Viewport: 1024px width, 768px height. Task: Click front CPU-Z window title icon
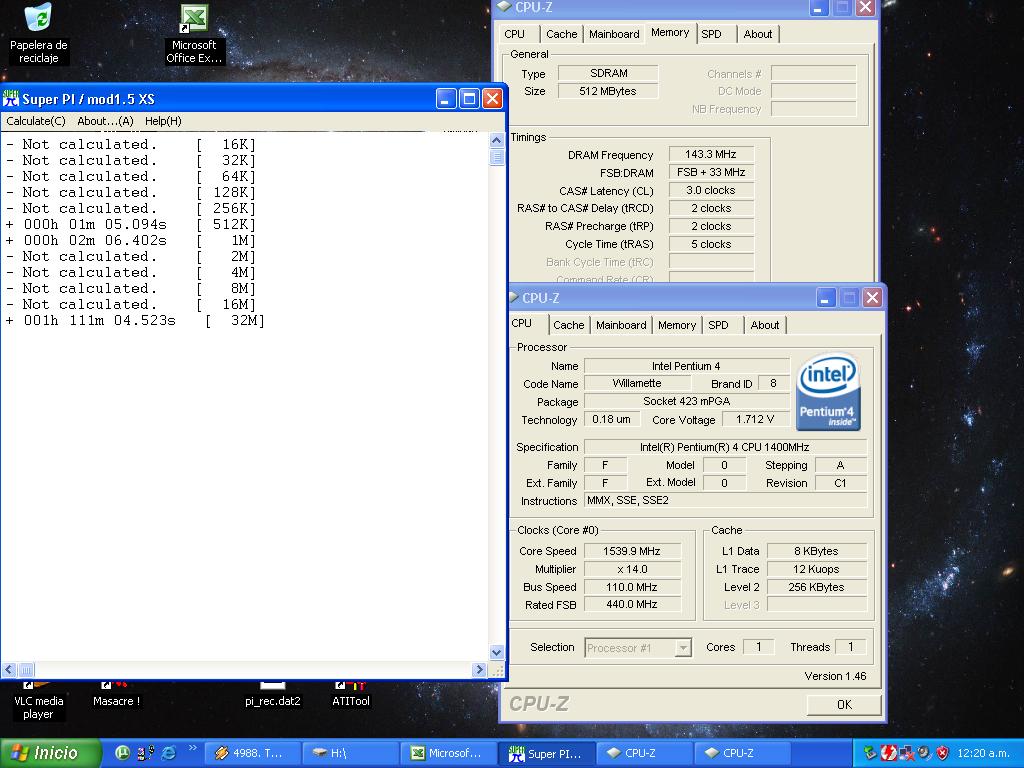513,298
